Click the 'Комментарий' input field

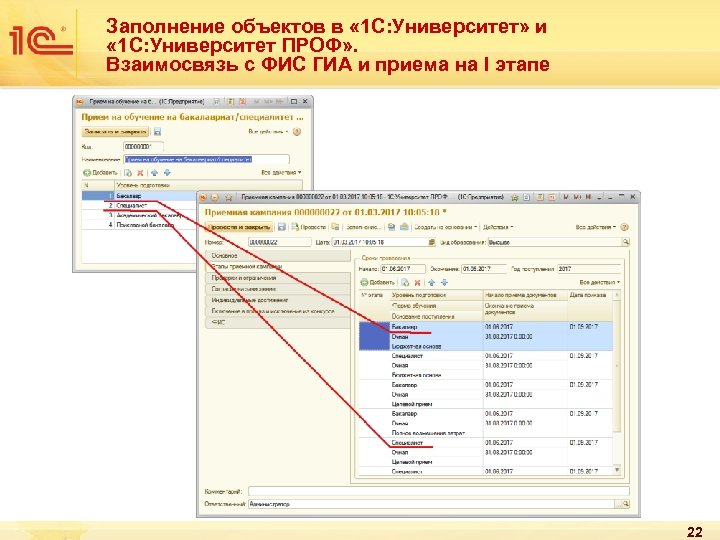tap(439, 491)
